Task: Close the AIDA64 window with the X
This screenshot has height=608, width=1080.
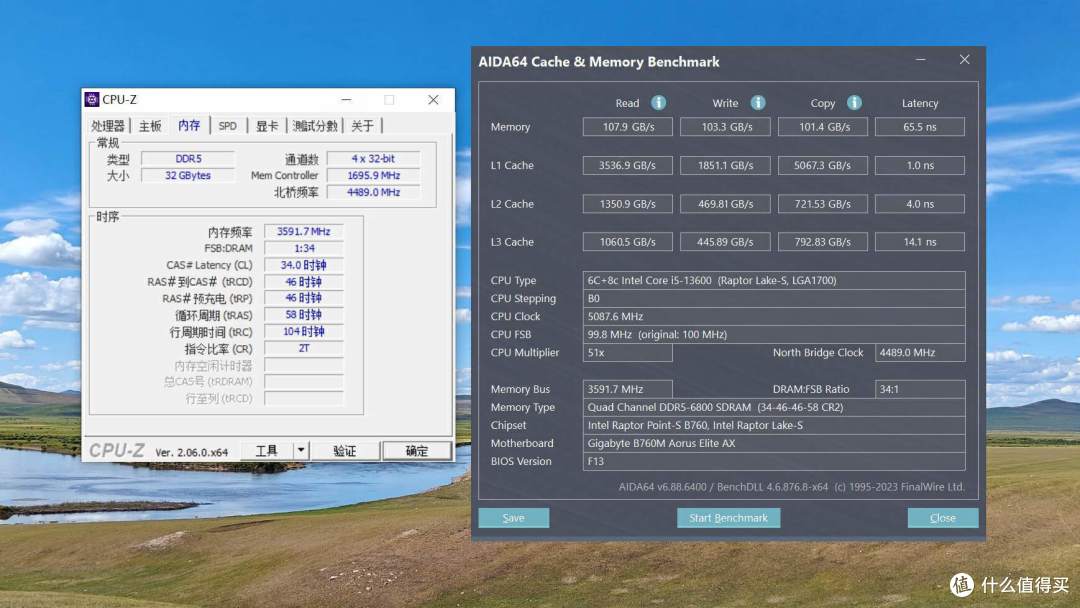Action: (x=964, y=60)
